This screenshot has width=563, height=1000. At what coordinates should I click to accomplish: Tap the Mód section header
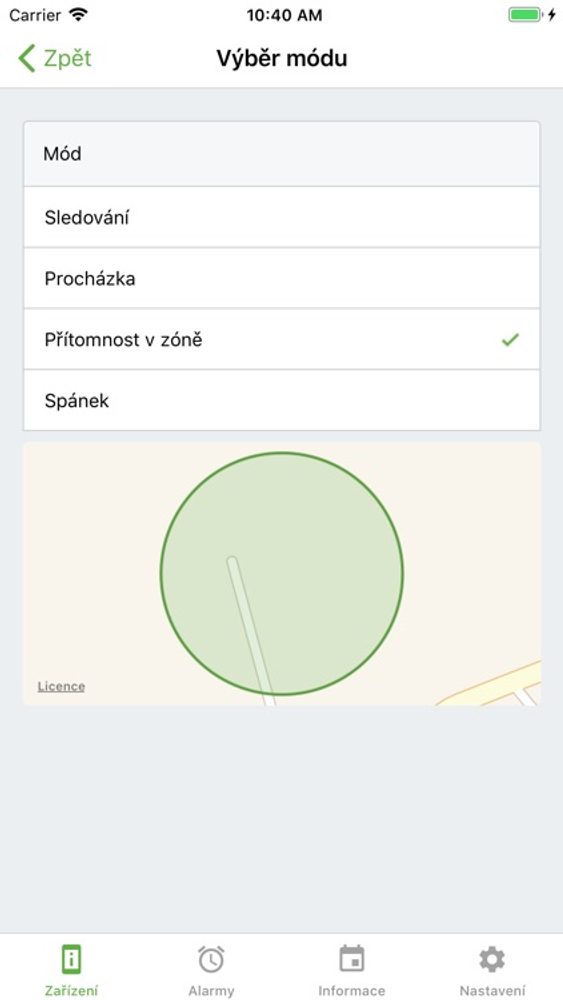[282, 154]
